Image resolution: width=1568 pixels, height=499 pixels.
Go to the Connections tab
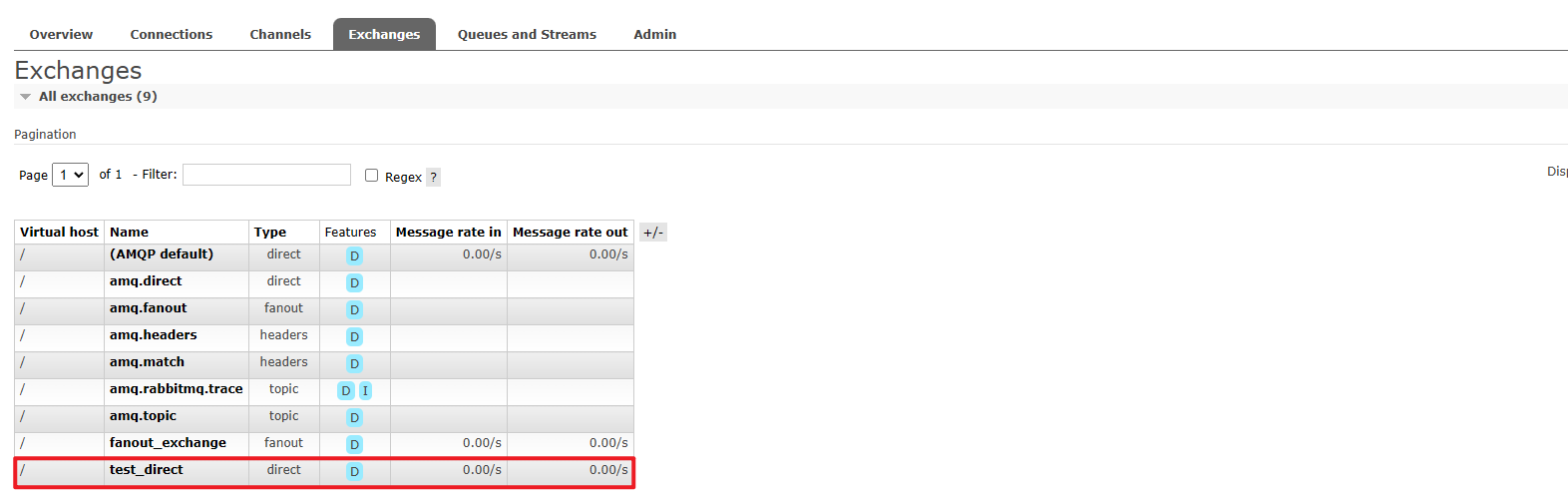coord(172,34)
